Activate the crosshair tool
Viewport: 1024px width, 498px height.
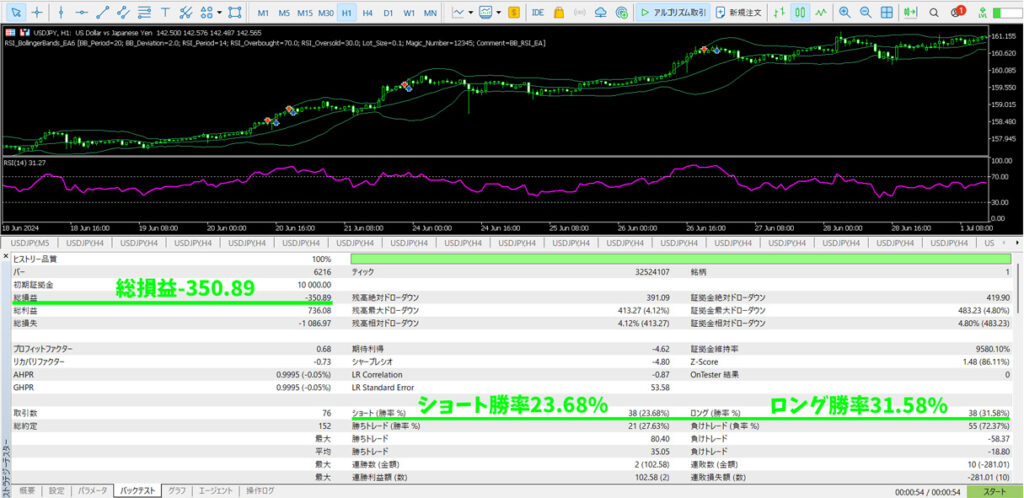[x=38, y=12]
